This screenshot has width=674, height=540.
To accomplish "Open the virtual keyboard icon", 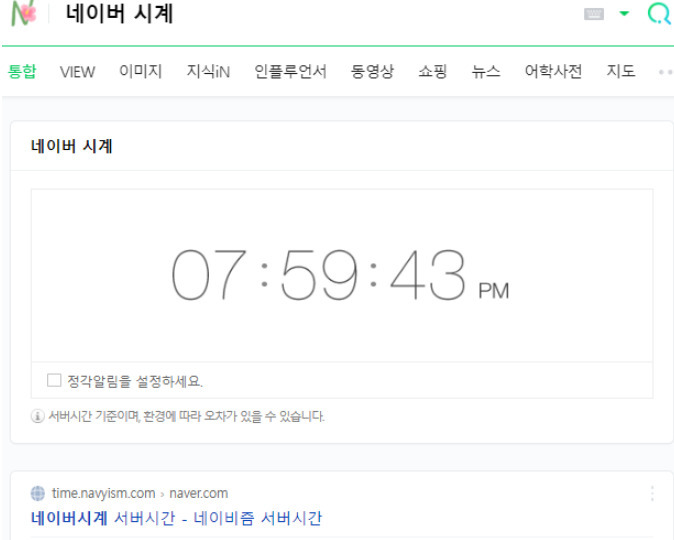I will 594,14.
